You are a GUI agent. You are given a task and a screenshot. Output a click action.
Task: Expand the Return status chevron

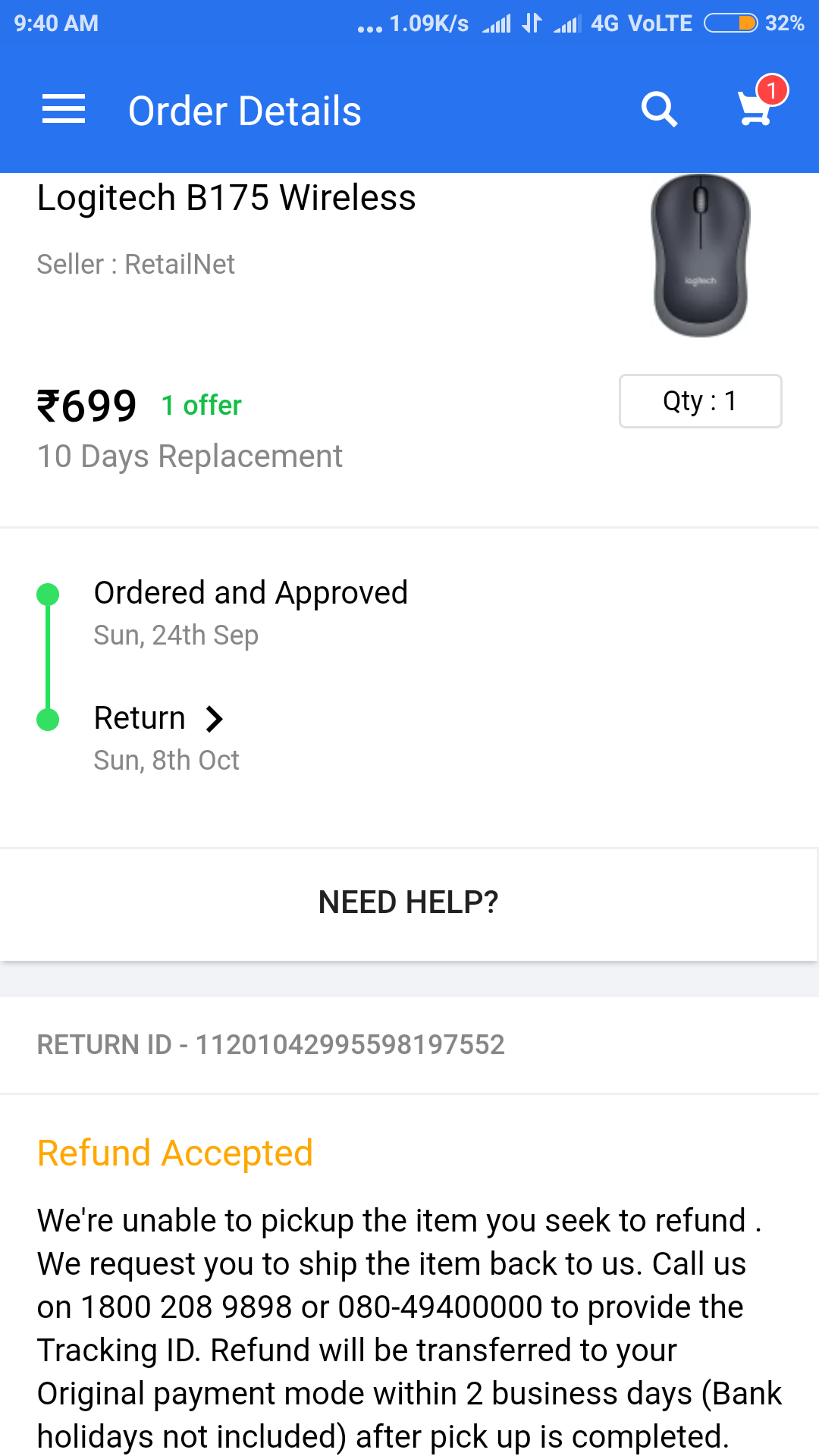[x=215, y=718]
